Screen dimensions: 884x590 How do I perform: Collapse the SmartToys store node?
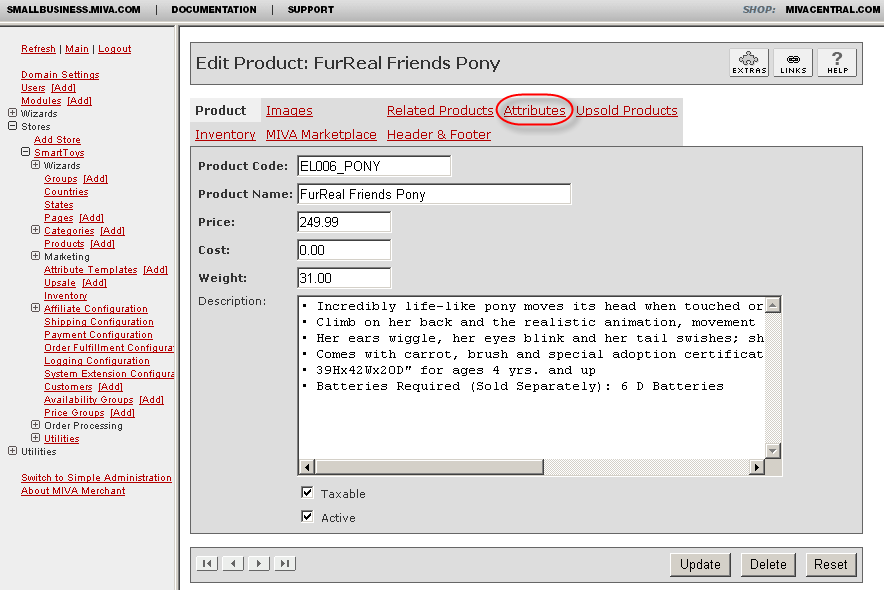pos(25,152)
